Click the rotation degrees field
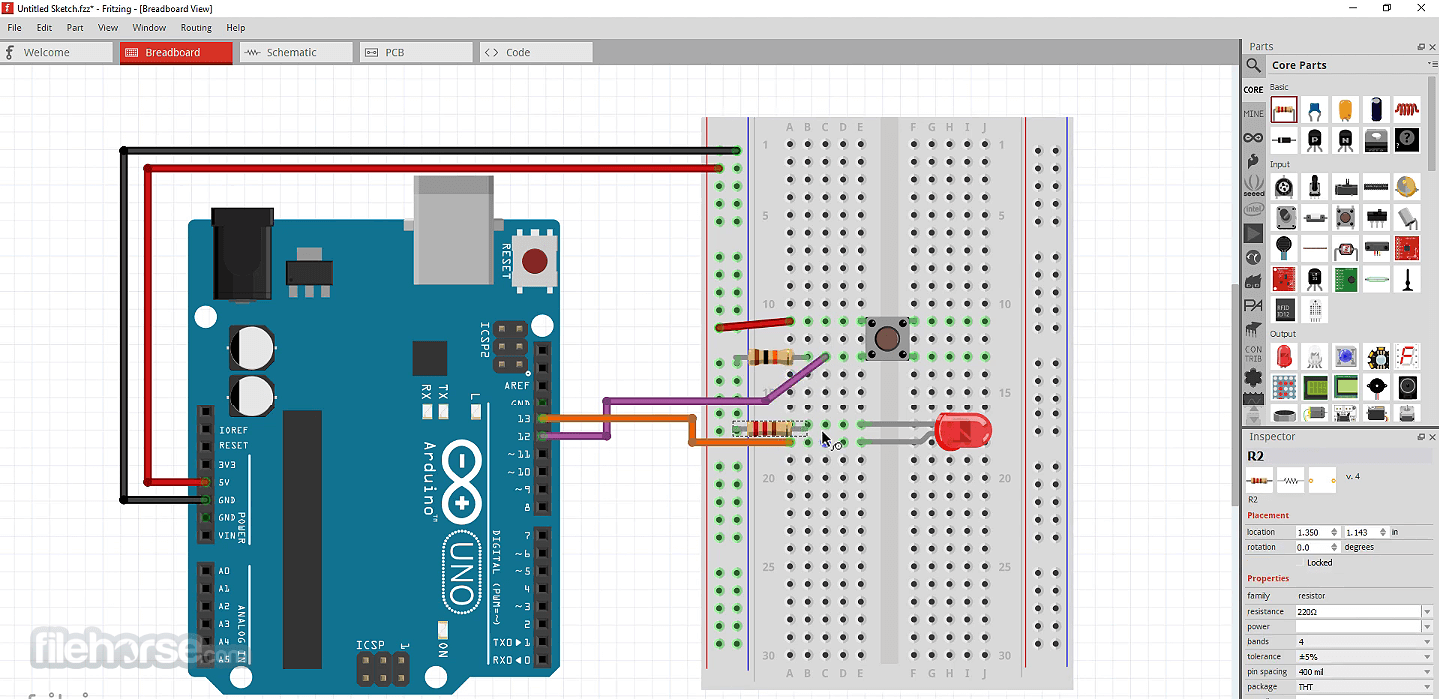Viewport: 1439px width, 699px height. click(x=1317, y=547)
